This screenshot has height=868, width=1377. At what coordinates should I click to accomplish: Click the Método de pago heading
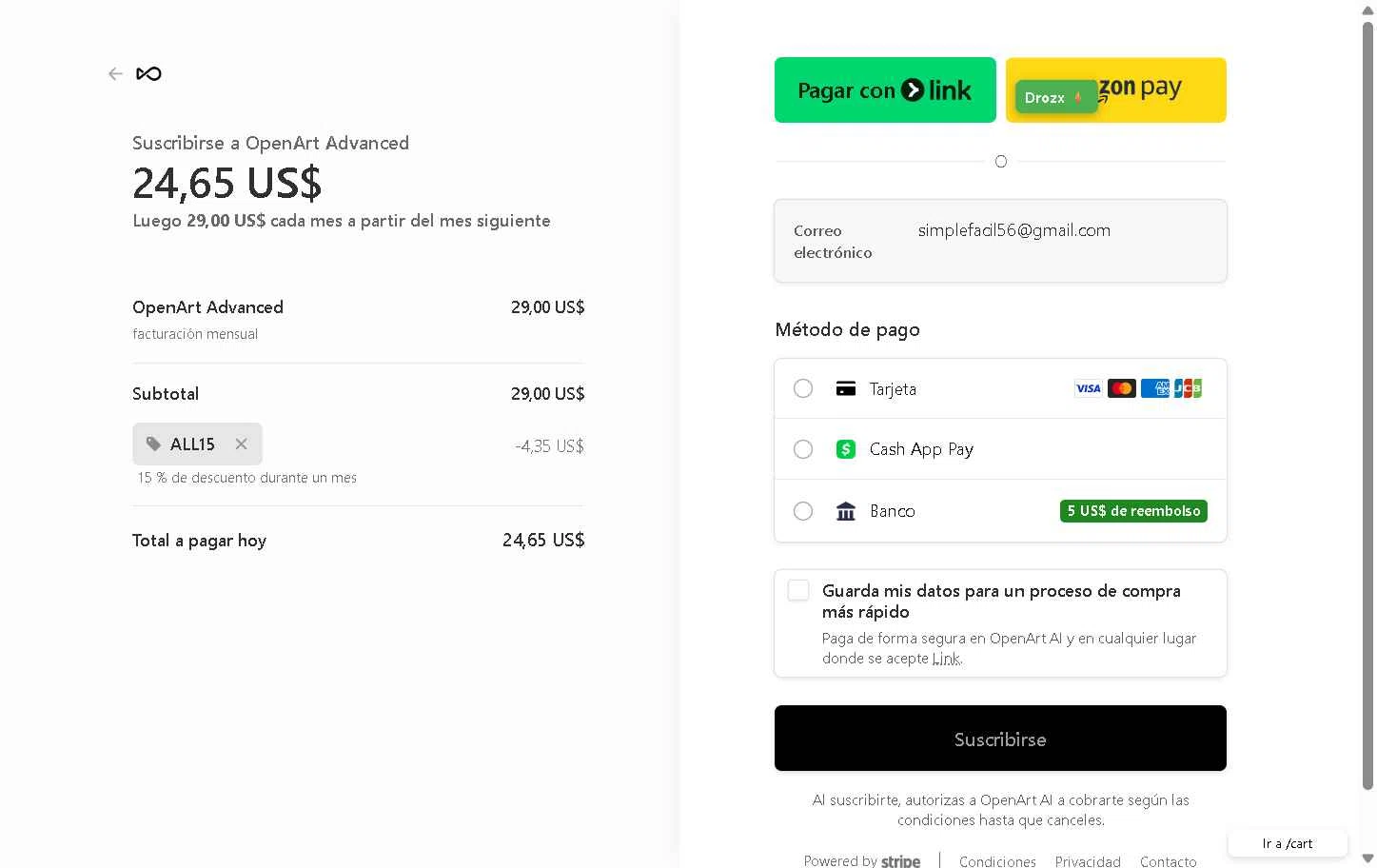847,330
